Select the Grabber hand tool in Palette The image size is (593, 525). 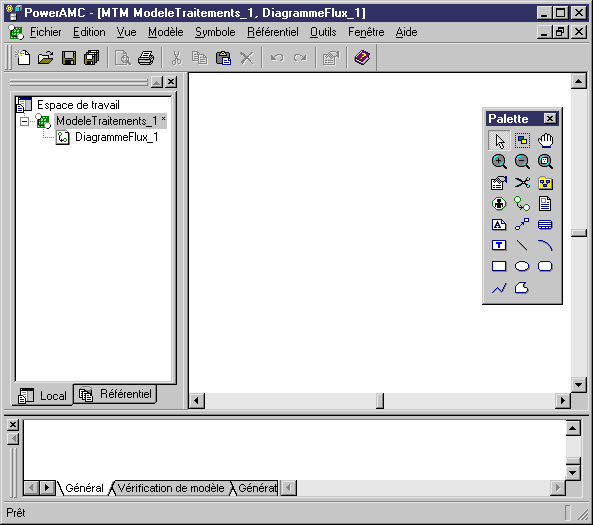tap(545, 141)
